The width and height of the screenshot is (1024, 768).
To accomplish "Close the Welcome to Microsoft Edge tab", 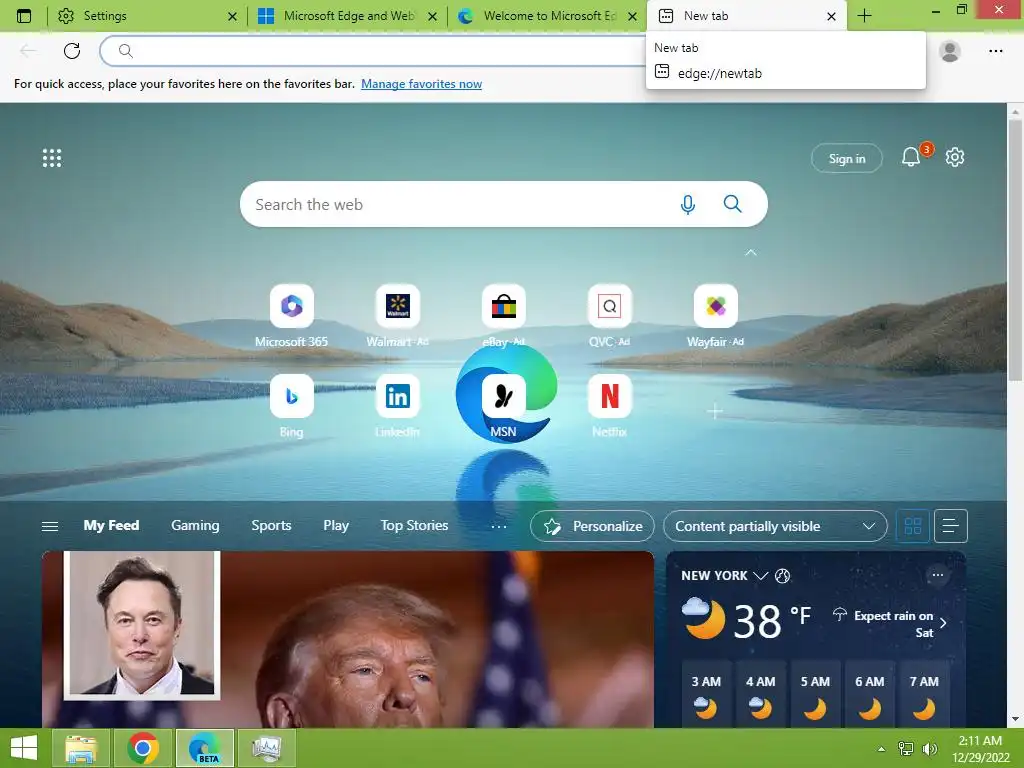I will (632, 16).
